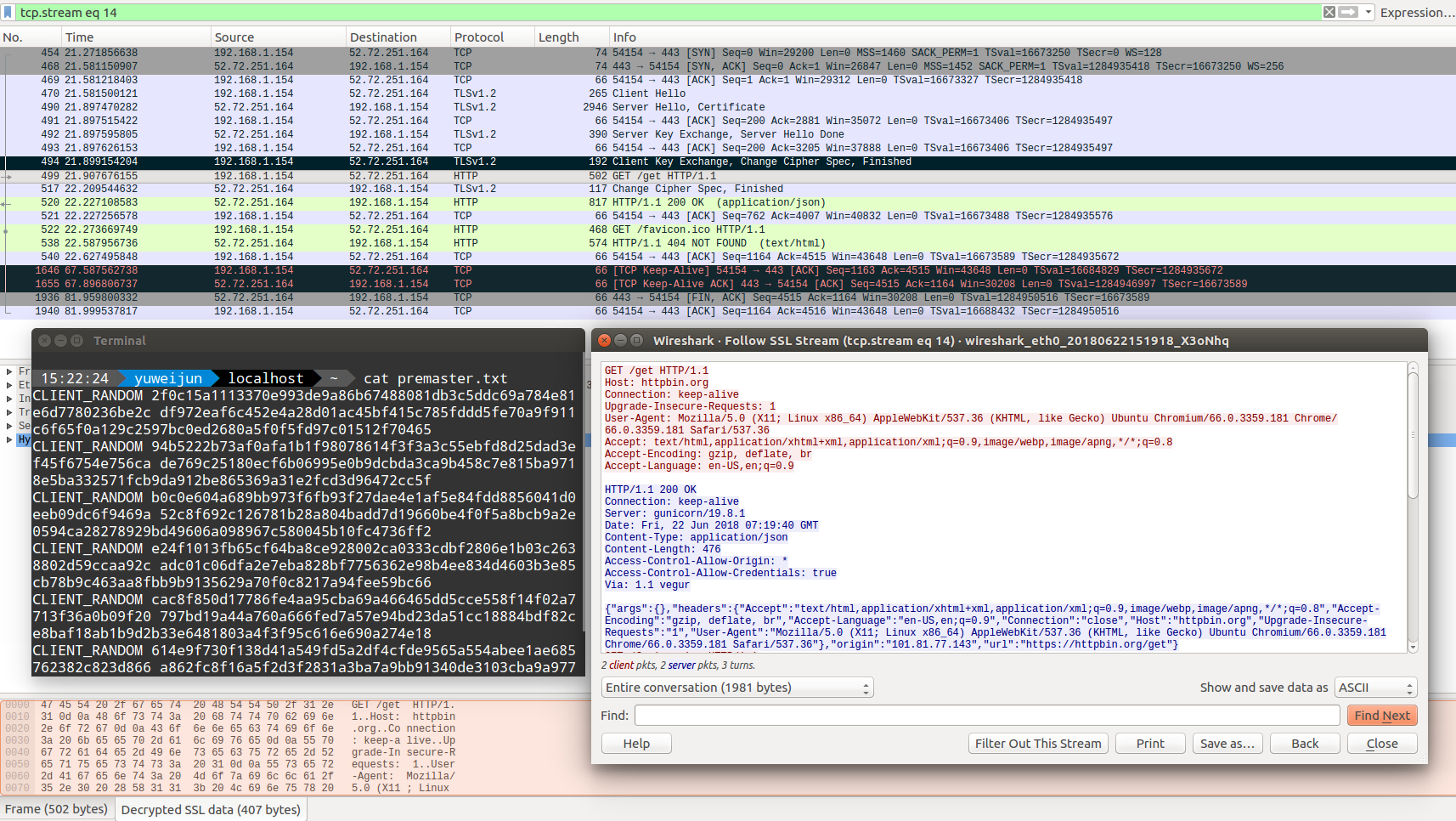Viewport: 1456px width, 821px height.
Task: Select the Client Hello packet row
Action: tap(646, 93)
